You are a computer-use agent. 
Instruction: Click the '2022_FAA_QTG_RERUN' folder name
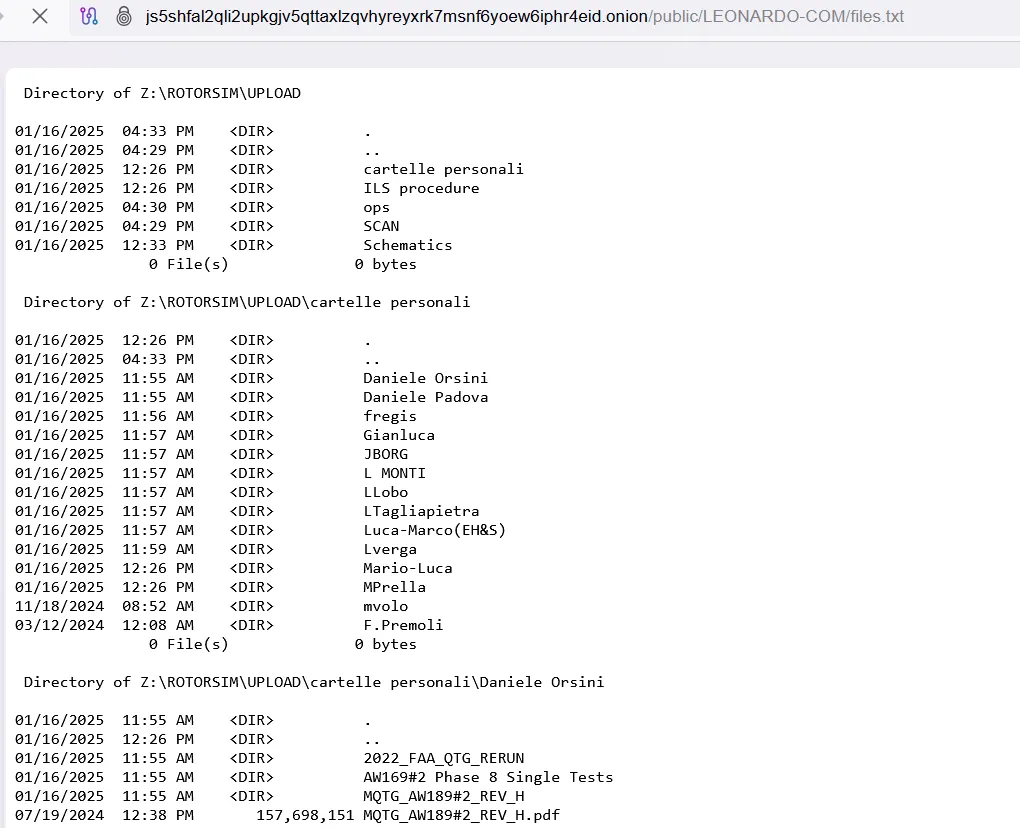coord(444,758)
